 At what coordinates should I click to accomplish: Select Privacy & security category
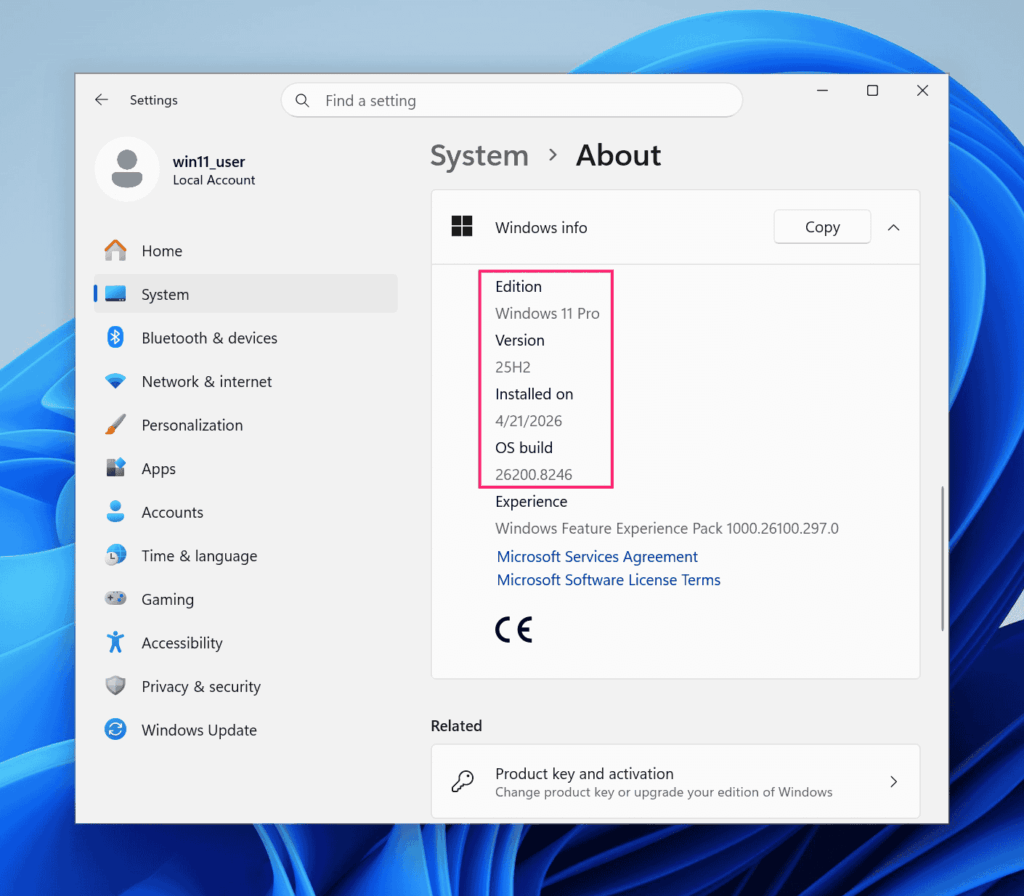[246, 686]
